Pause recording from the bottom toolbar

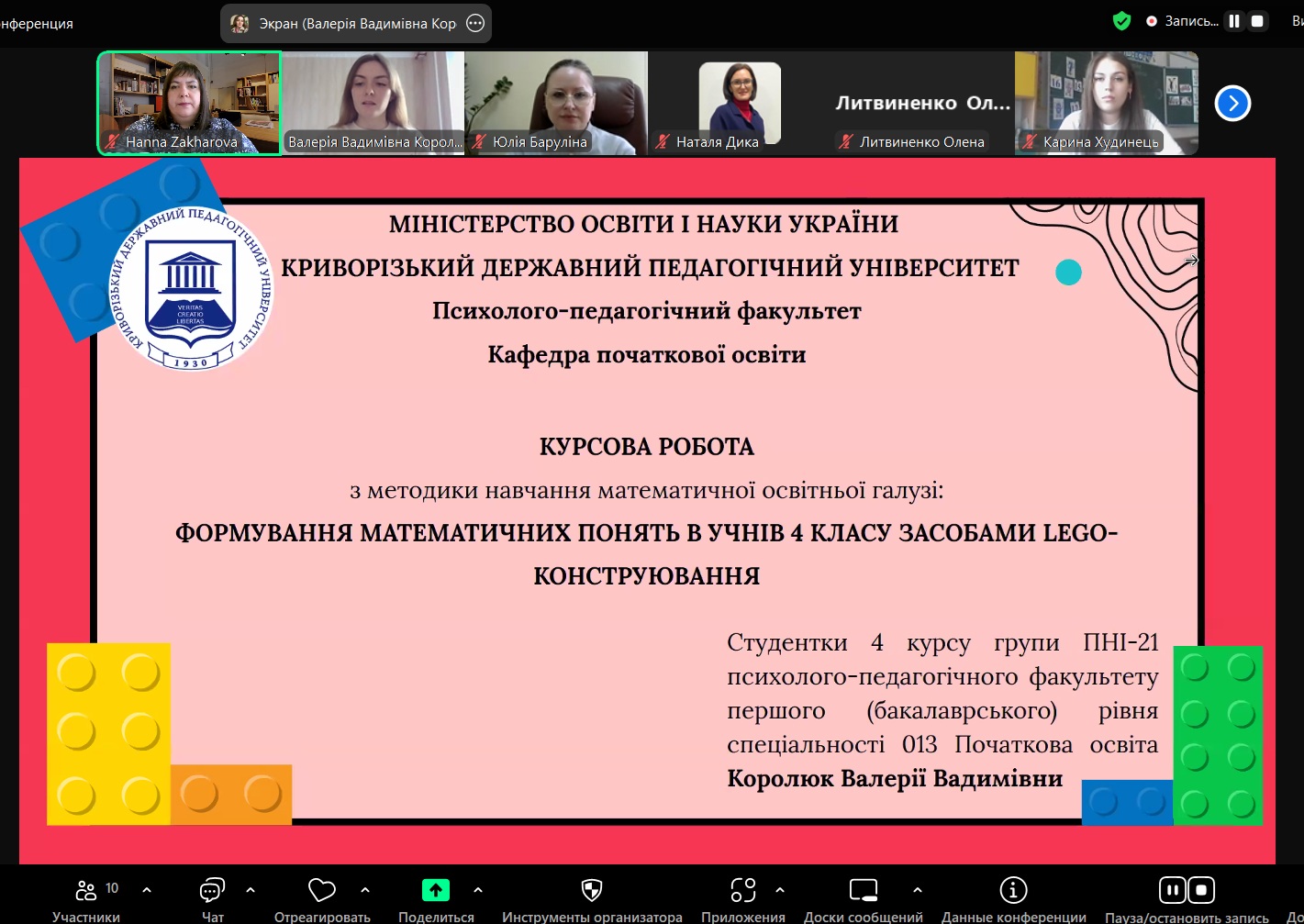[1173, 890]
